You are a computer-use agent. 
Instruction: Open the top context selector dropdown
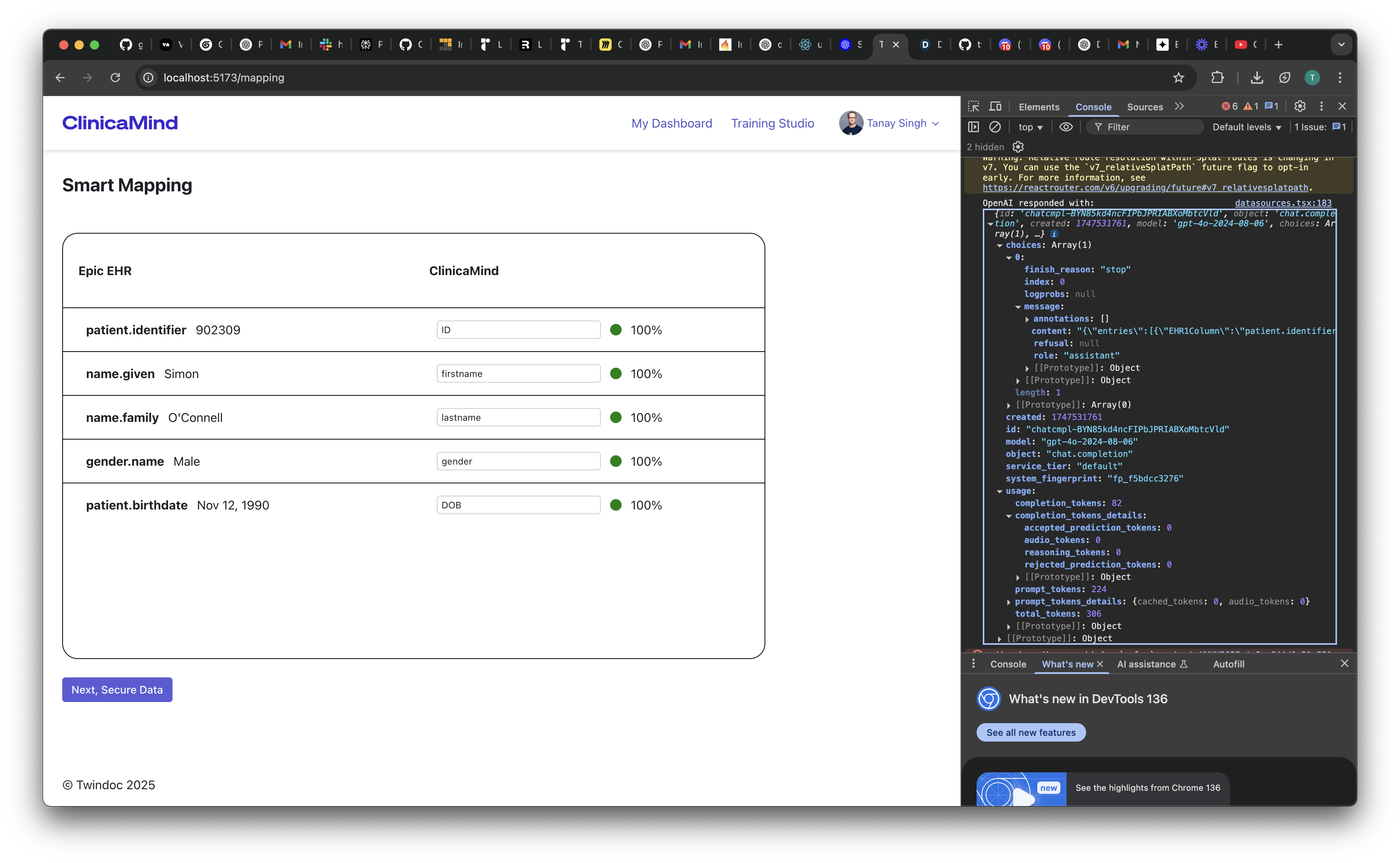1030,127
